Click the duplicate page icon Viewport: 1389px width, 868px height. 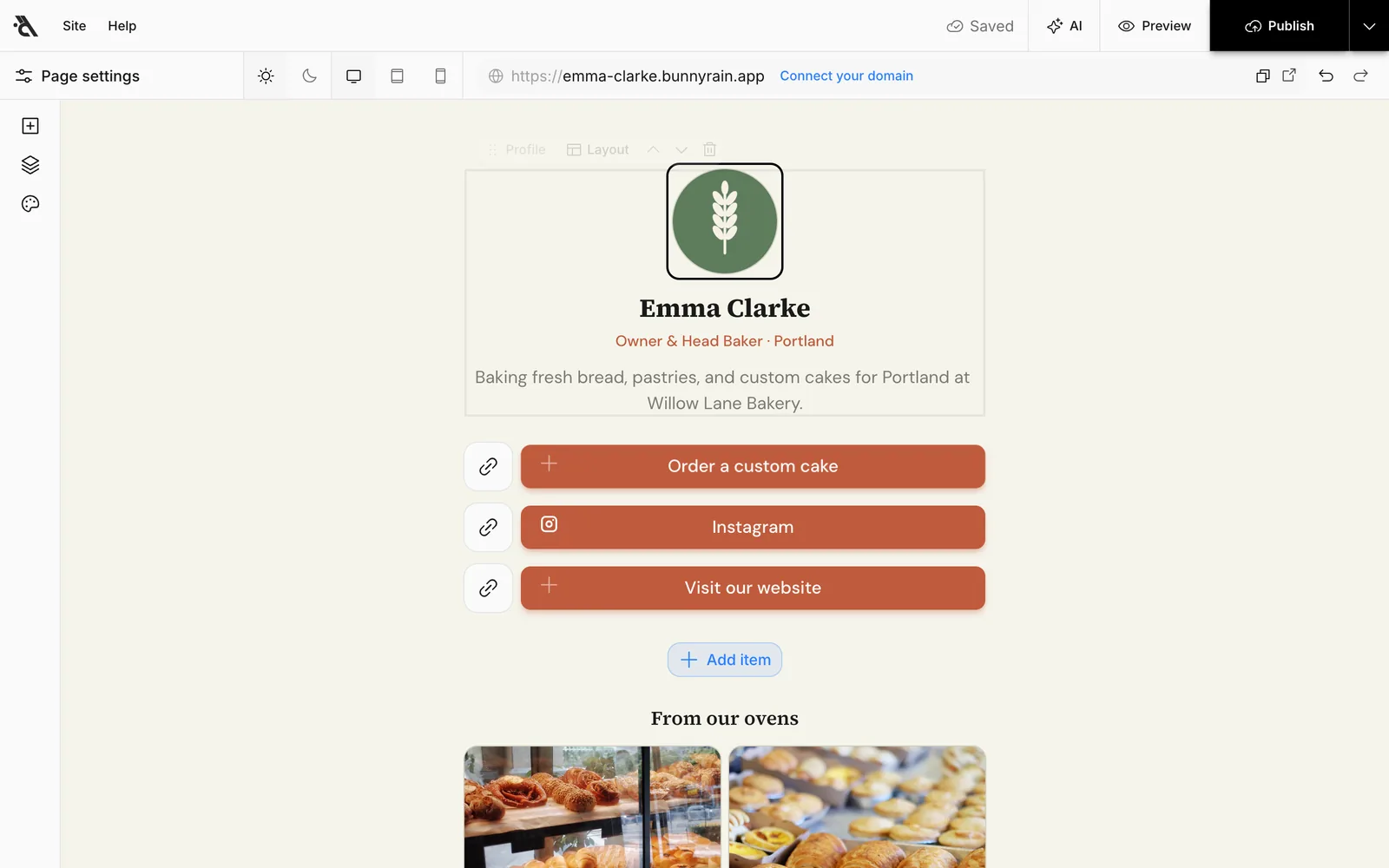click(1263, 76)
